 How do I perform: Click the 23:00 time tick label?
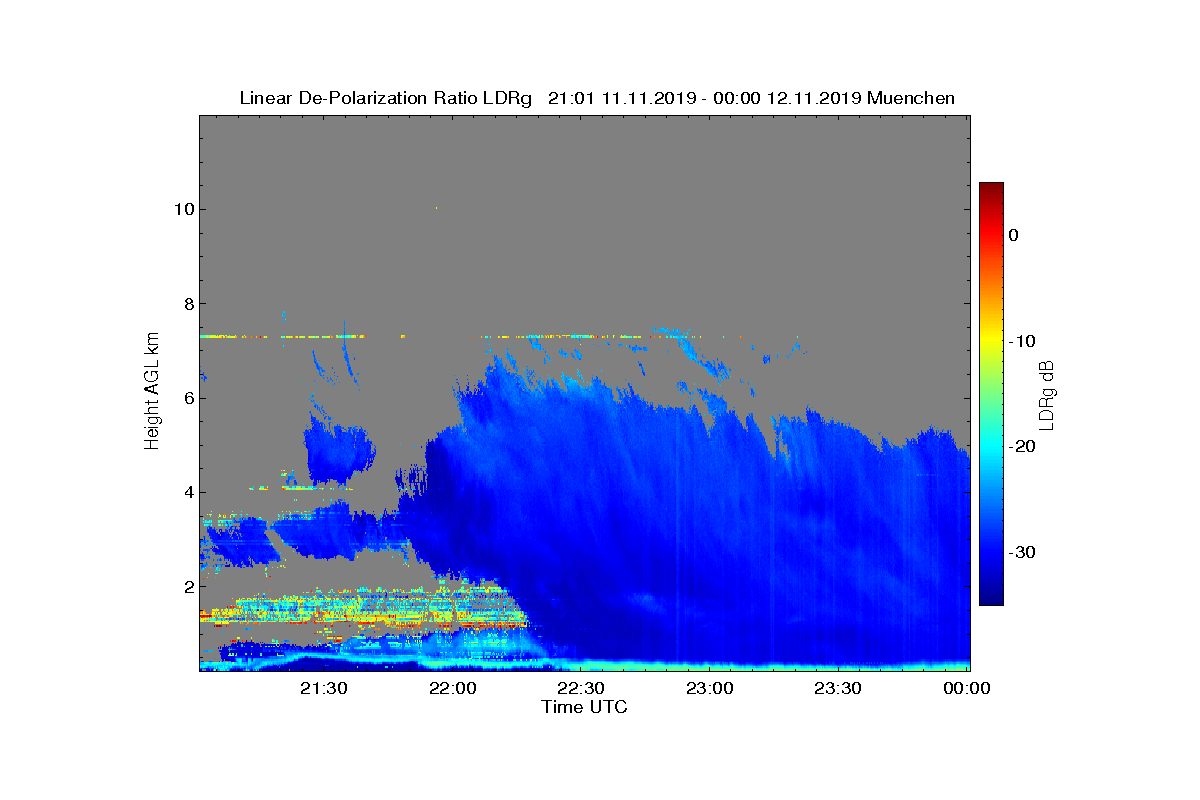710,688
